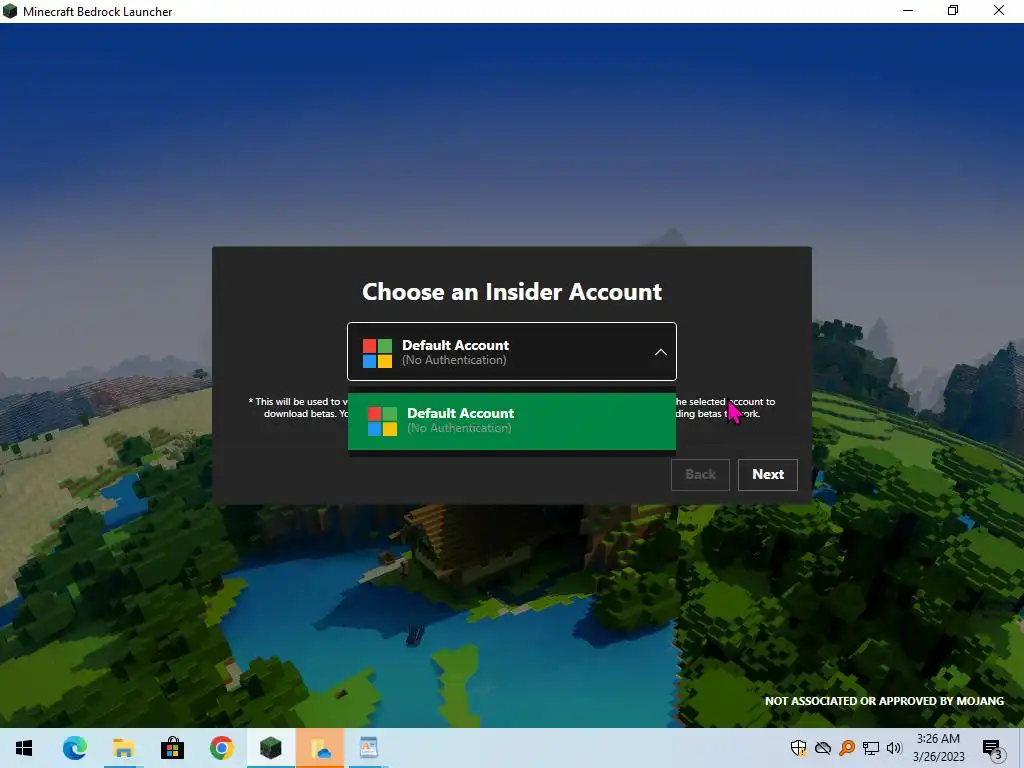Image resolution: width=1024 pixels, height=768 pixels.
Task: Launch Microsoft Edge from the taskbar
Action: point(74,748)
